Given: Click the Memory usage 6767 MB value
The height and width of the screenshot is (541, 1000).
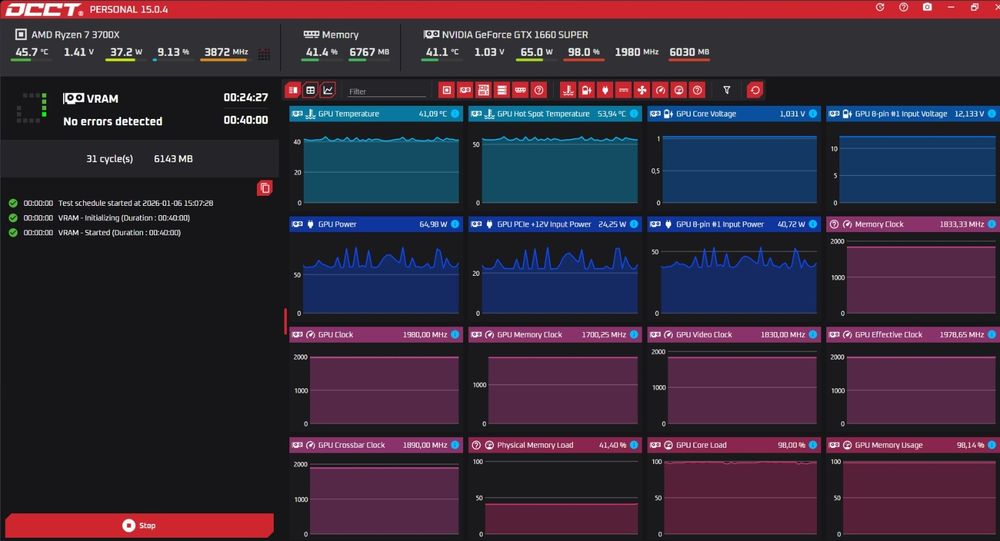Looking at the screenshot, I should point(369,52).
